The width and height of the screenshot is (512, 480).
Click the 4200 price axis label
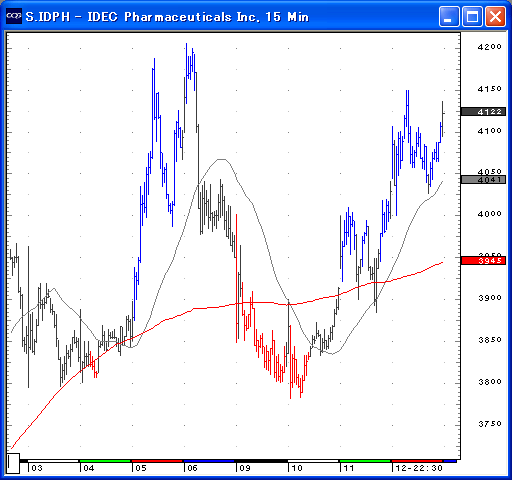pos(489,47)
